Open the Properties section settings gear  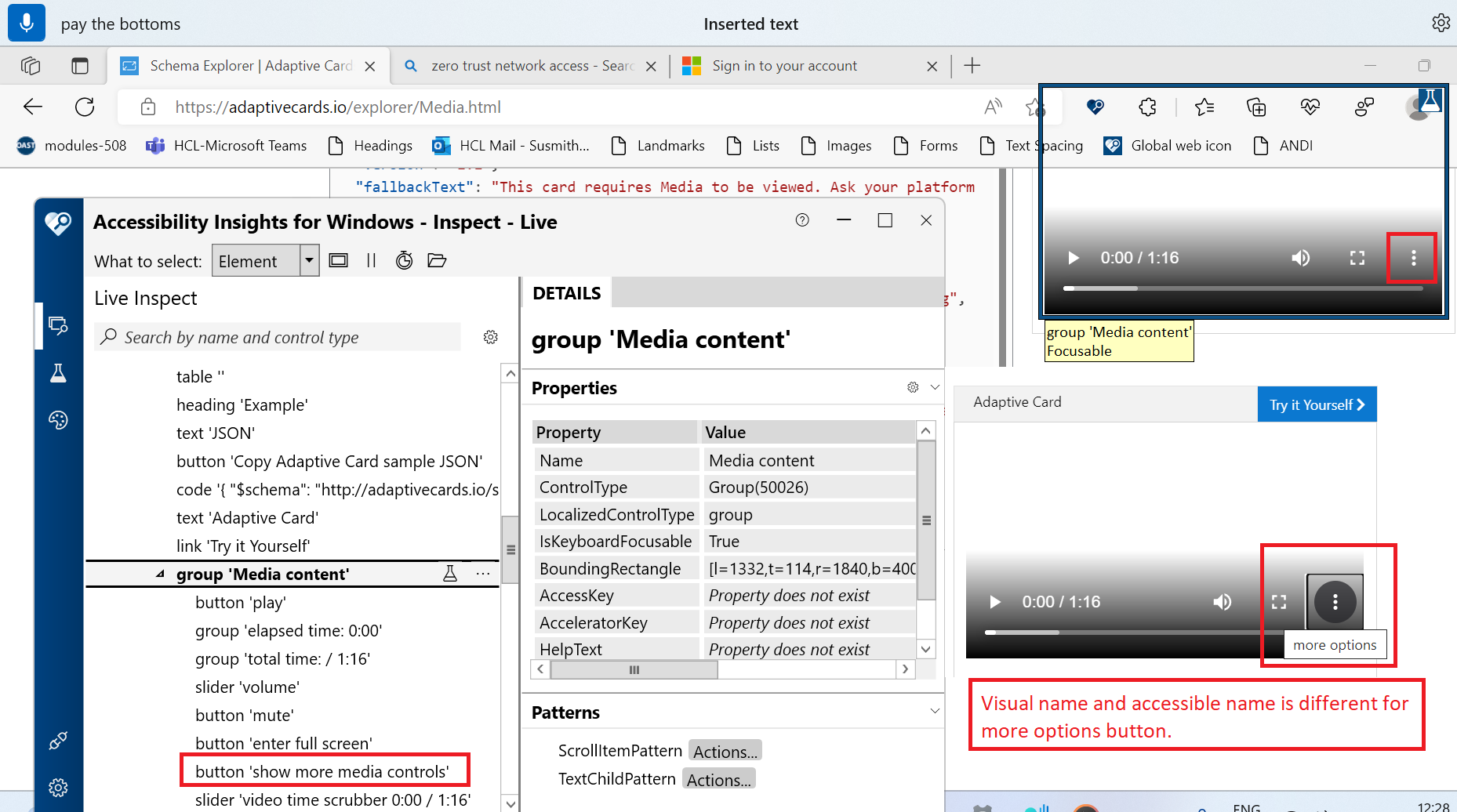click(912, 386)
